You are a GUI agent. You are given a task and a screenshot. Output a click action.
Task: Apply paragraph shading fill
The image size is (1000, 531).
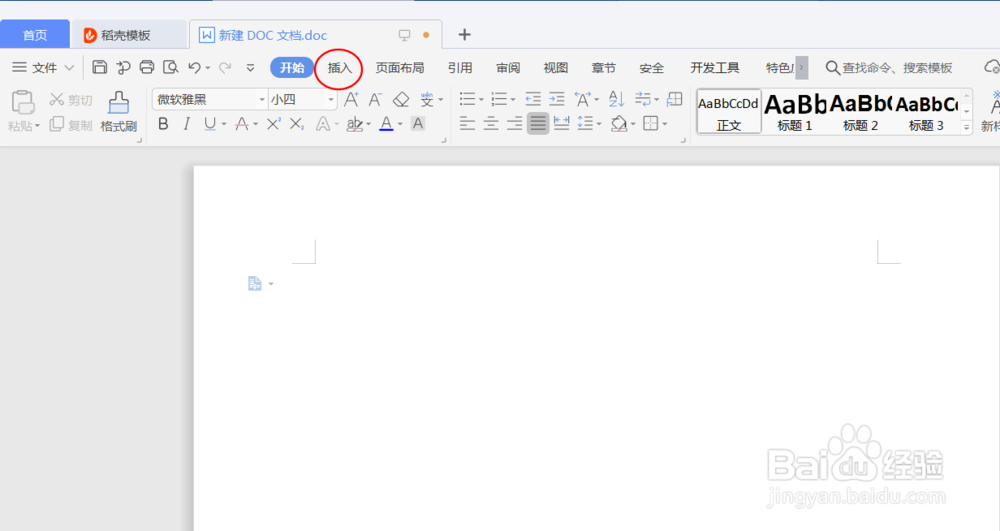click(x=618, y=123)
